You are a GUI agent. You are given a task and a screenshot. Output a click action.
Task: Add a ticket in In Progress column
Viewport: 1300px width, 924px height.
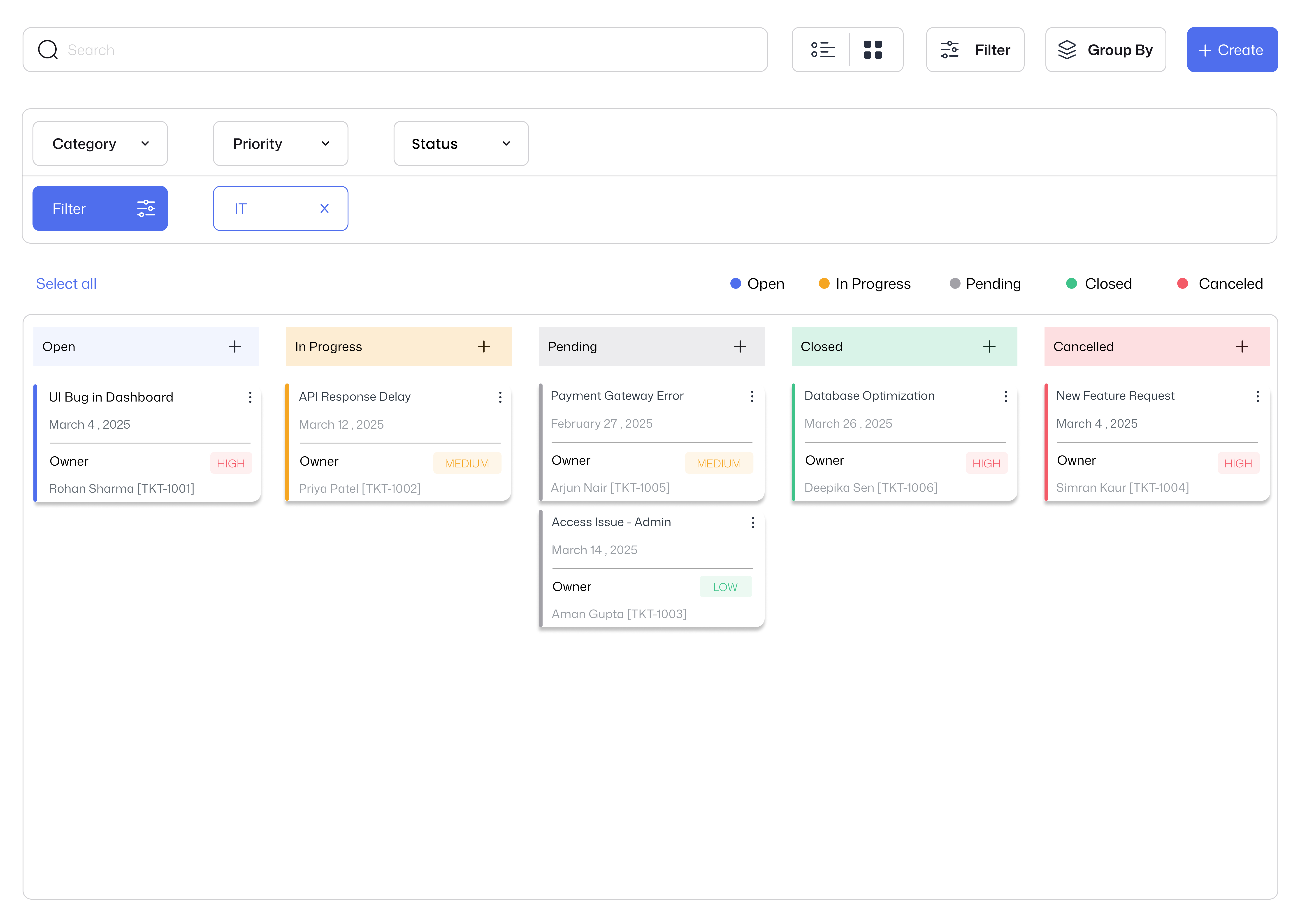(x=484, y=346)
